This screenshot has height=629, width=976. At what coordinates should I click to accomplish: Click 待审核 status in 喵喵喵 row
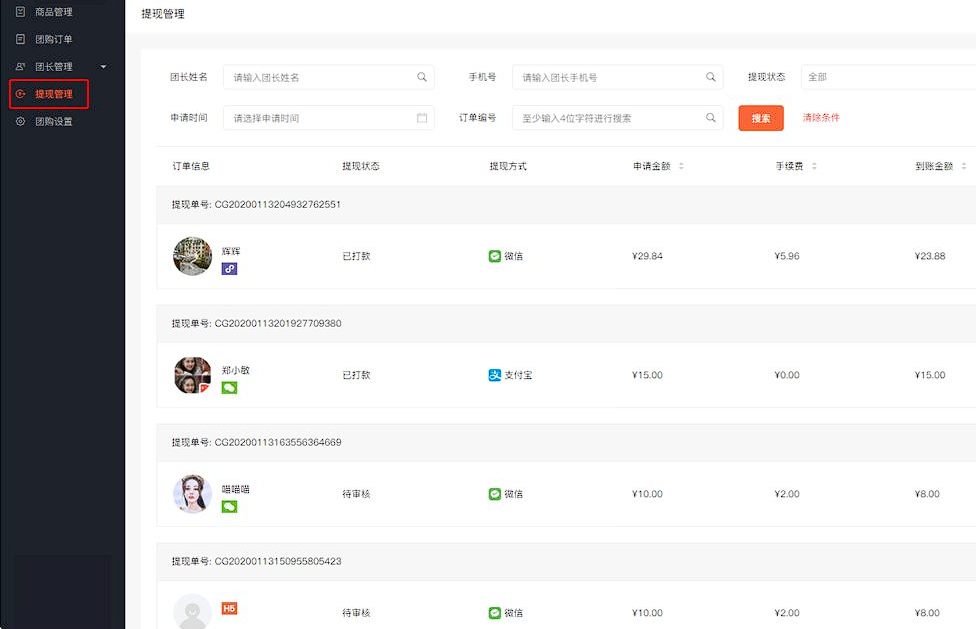356,494
